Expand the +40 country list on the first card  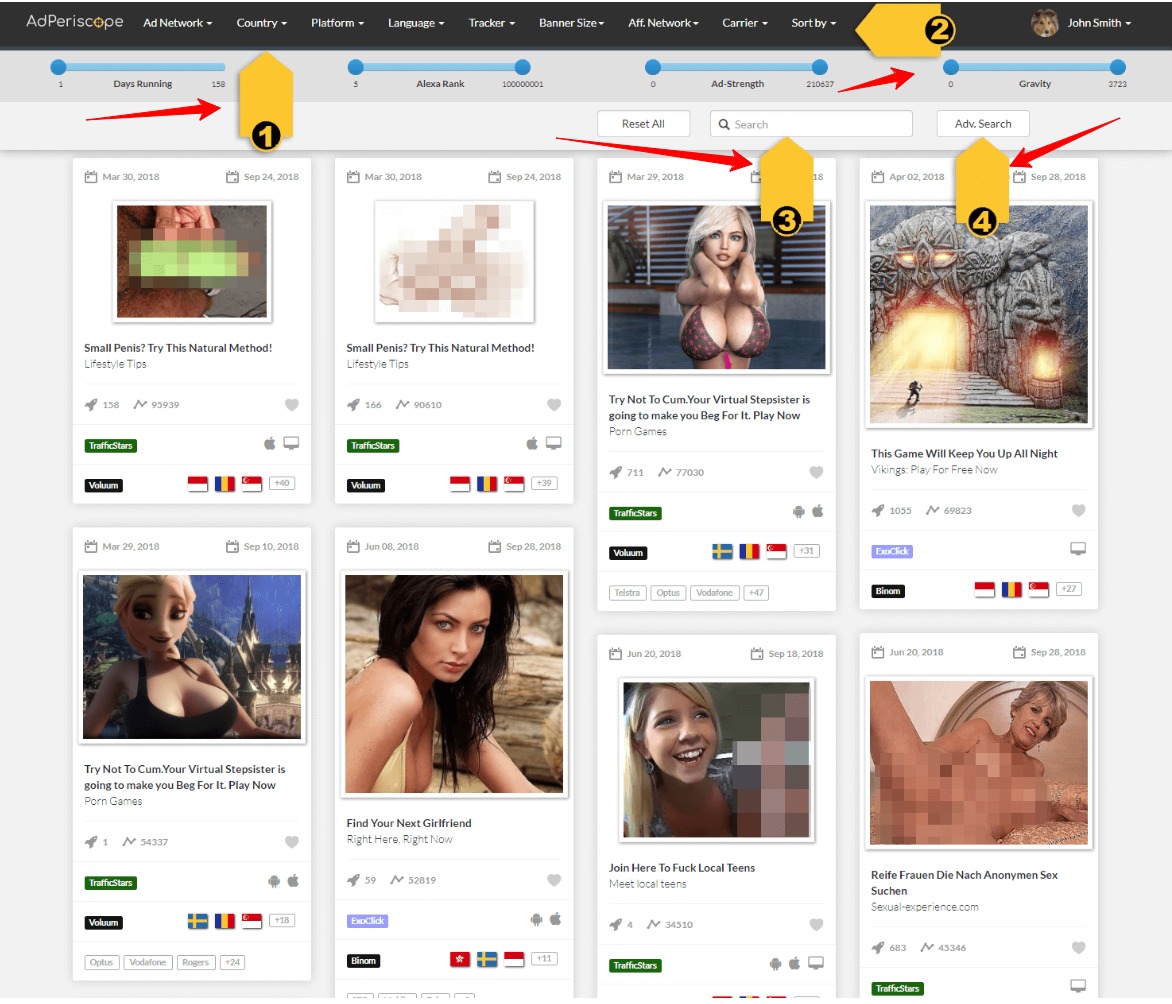tap(281, 482)
